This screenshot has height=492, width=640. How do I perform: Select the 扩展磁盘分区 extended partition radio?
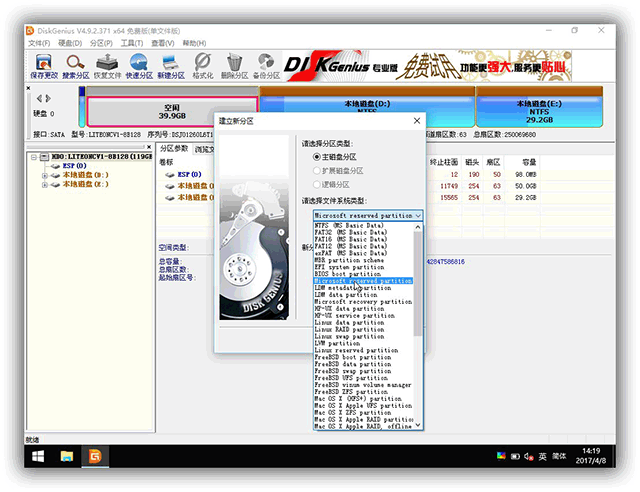[316, 171]
